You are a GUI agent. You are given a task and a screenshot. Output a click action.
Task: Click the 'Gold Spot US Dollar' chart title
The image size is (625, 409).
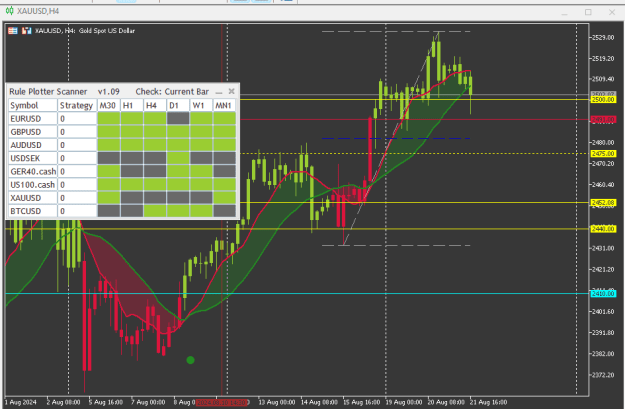coord(107,31)
